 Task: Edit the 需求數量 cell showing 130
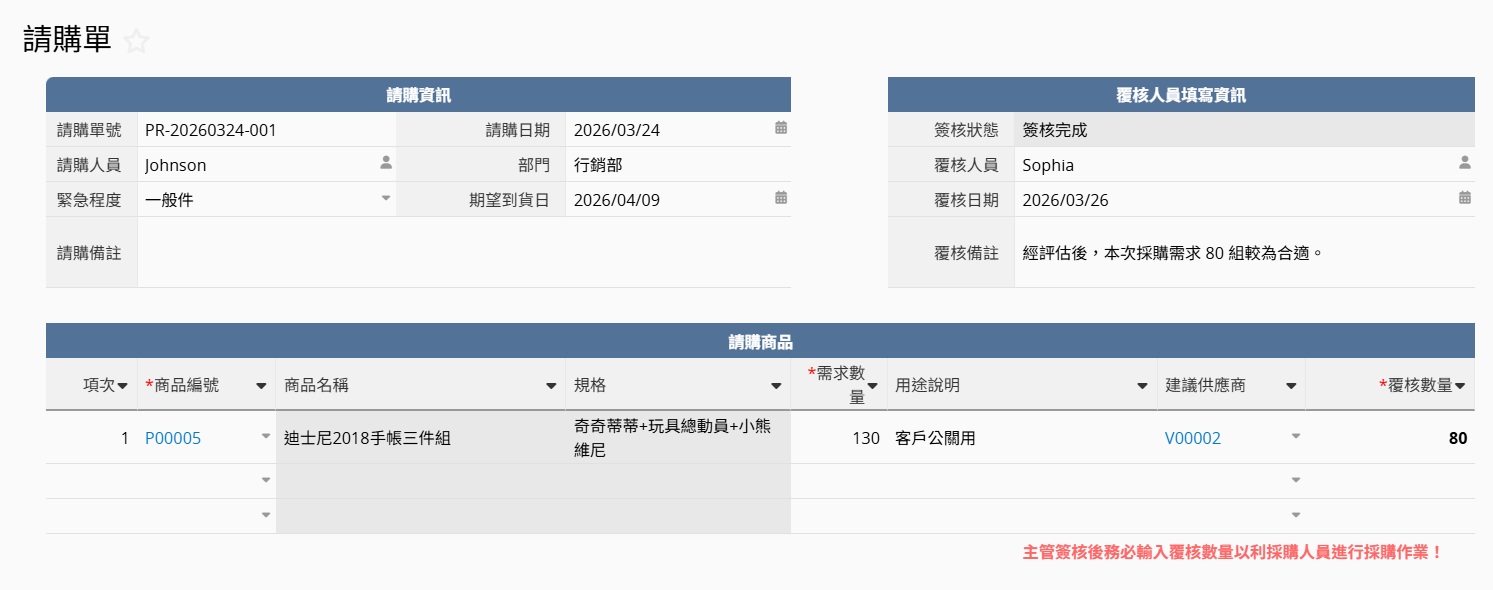(x=838, y=438)
